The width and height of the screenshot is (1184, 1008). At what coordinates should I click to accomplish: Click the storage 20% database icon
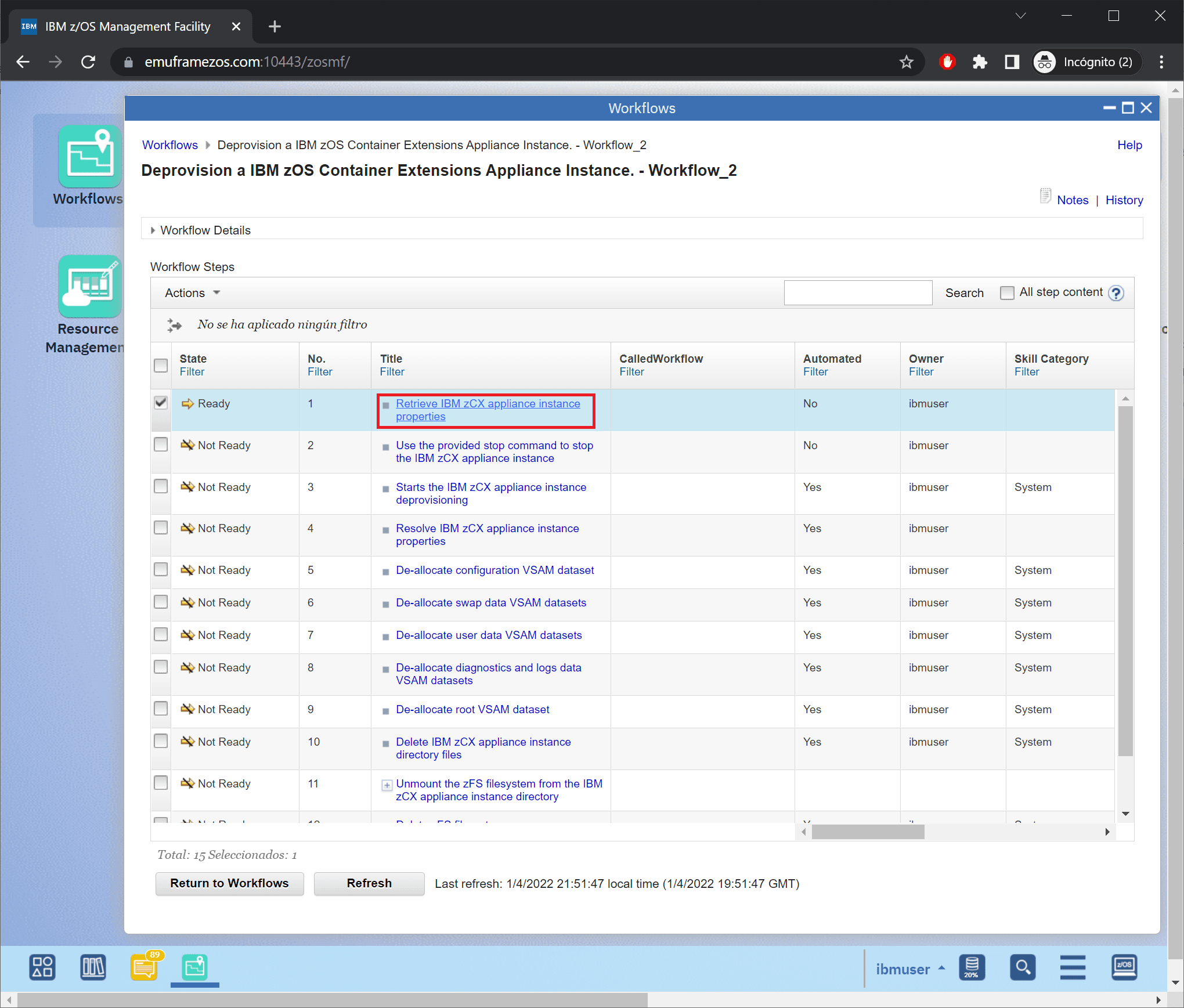pyautogui.click(x=972, y=967)
